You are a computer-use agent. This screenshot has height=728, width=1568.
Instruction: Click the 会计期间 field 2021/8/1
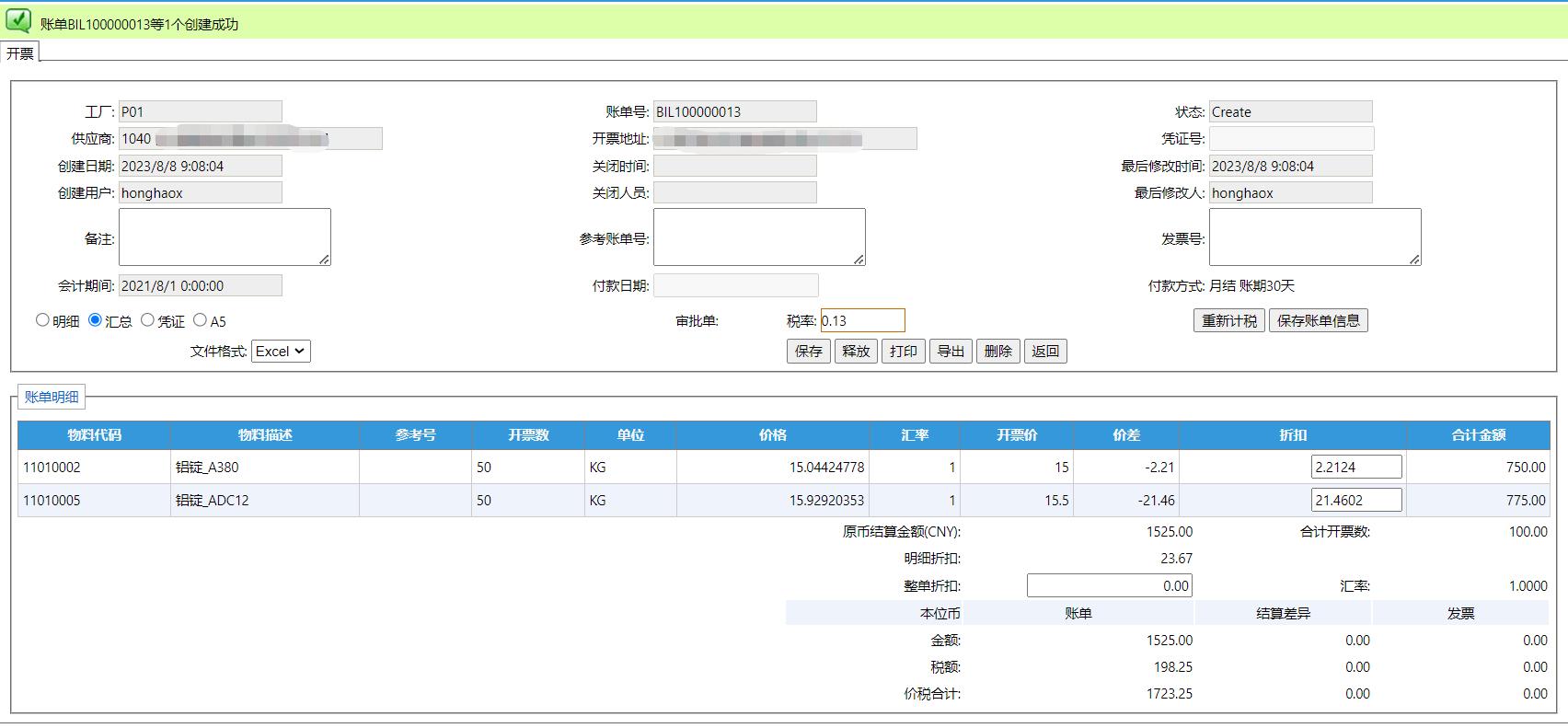click(x=200, y=285)
